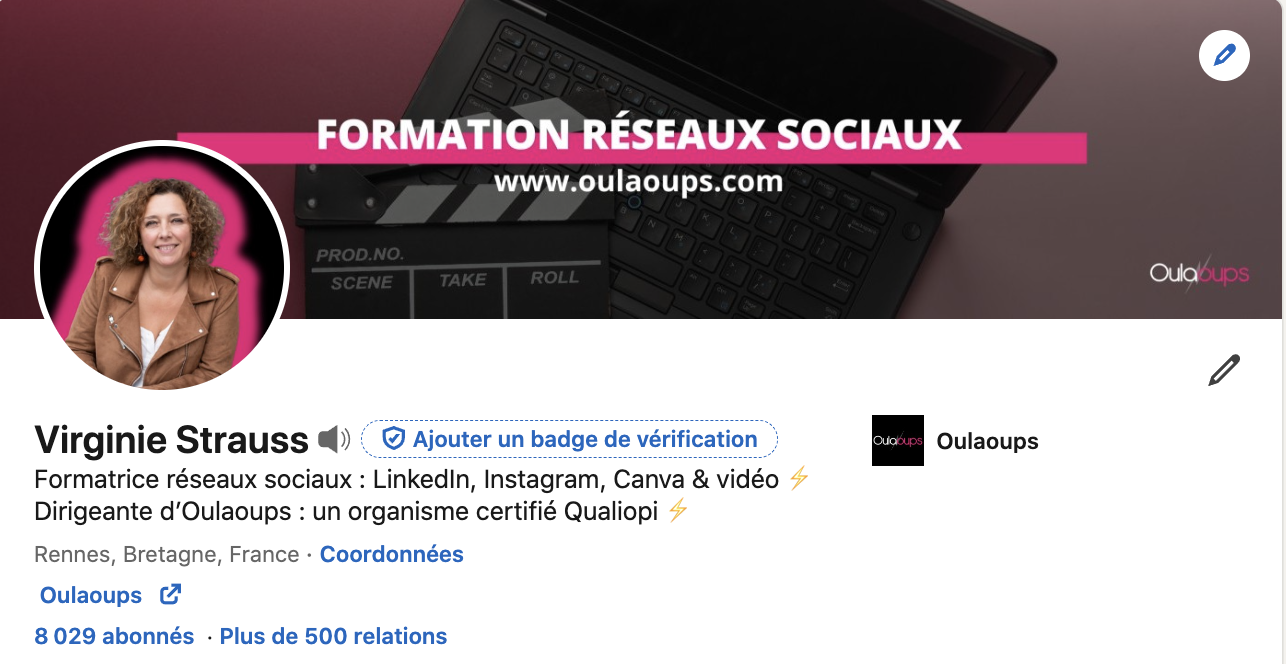
Task: Click the name Virginie Strauss
Action: 172,439
